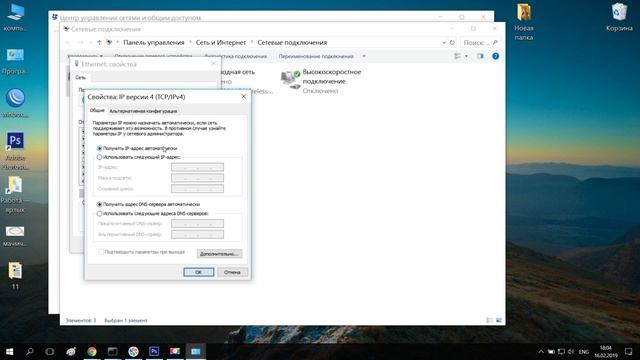Open the blue help icon
The width and height of the screenshot is (640, 360).
click(496, 56)
